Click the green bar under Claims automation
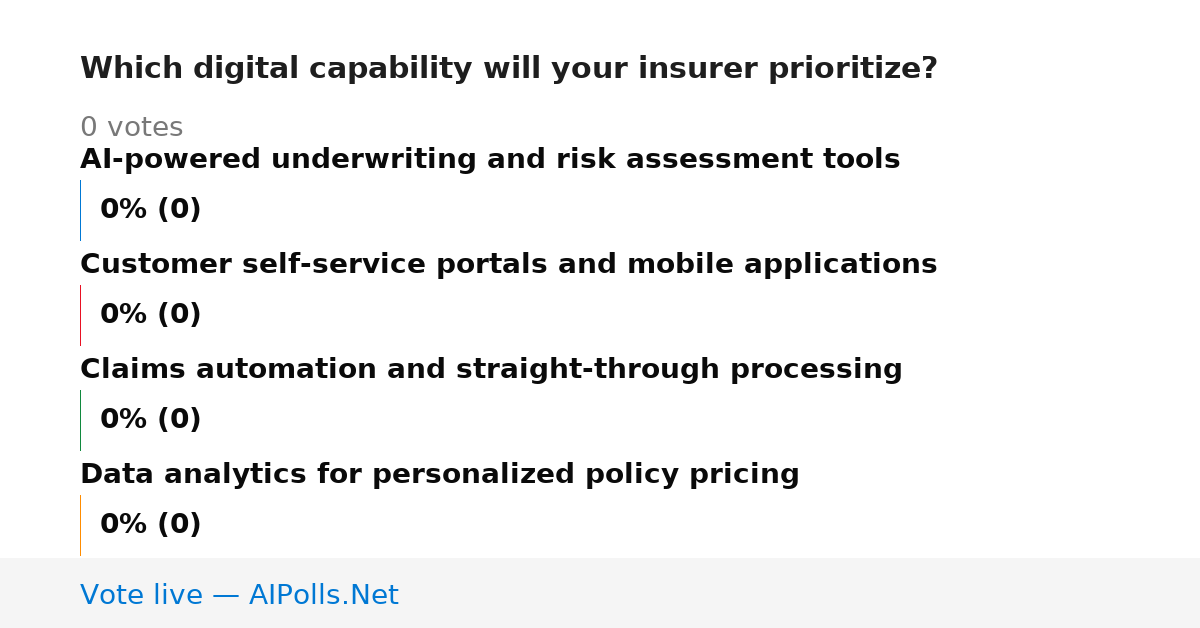This screenshot has height=628, width=1200. pyautogui.click(x=80, y=420)
